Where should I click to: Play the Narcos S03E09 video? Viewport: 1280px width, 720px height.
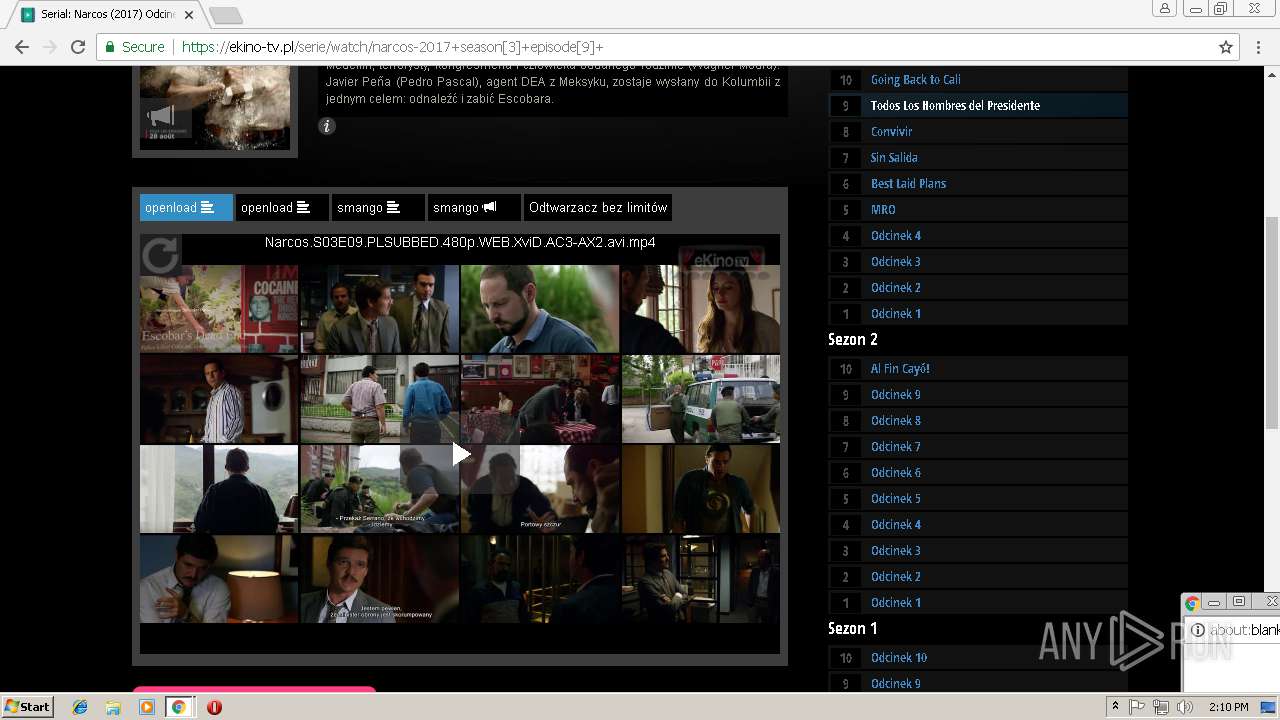point(460,454)
